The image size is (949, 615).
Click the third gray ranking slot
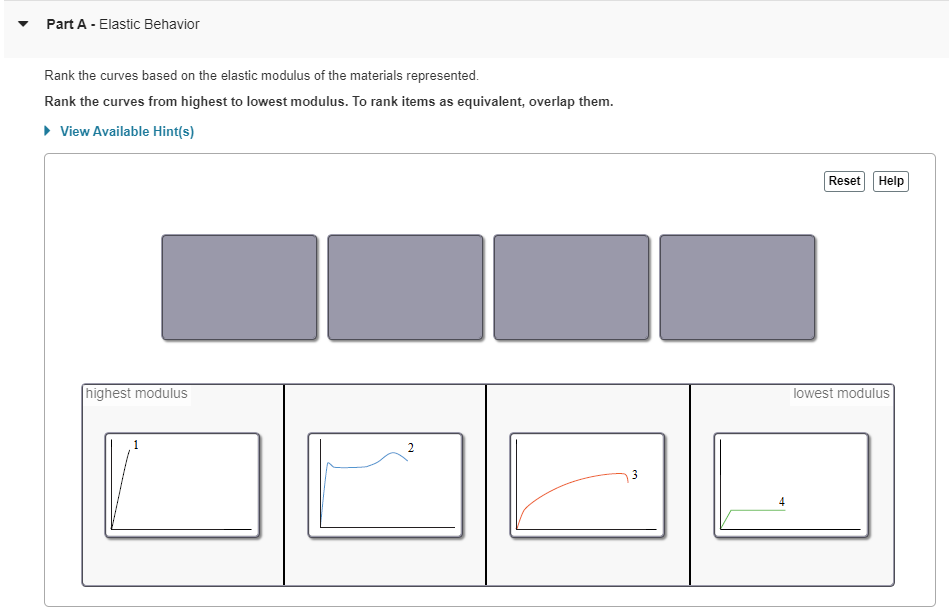[x=571, y=287]
